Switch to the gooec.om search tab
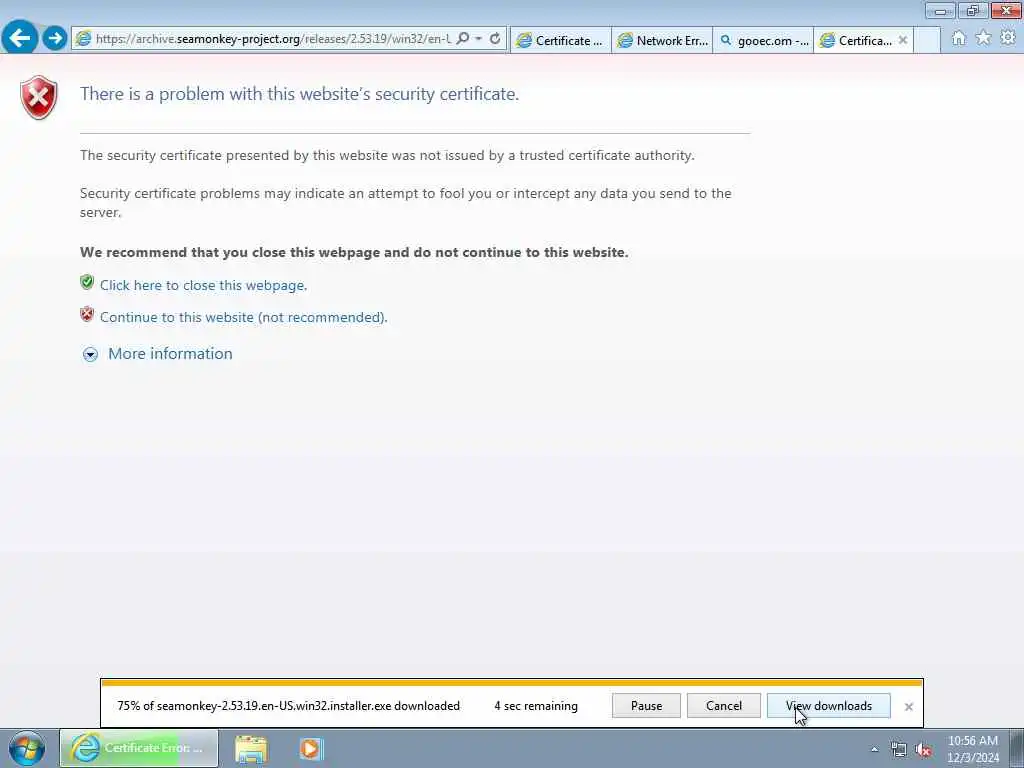This screenshot has height=768, width=1024. tap(763, 40)
